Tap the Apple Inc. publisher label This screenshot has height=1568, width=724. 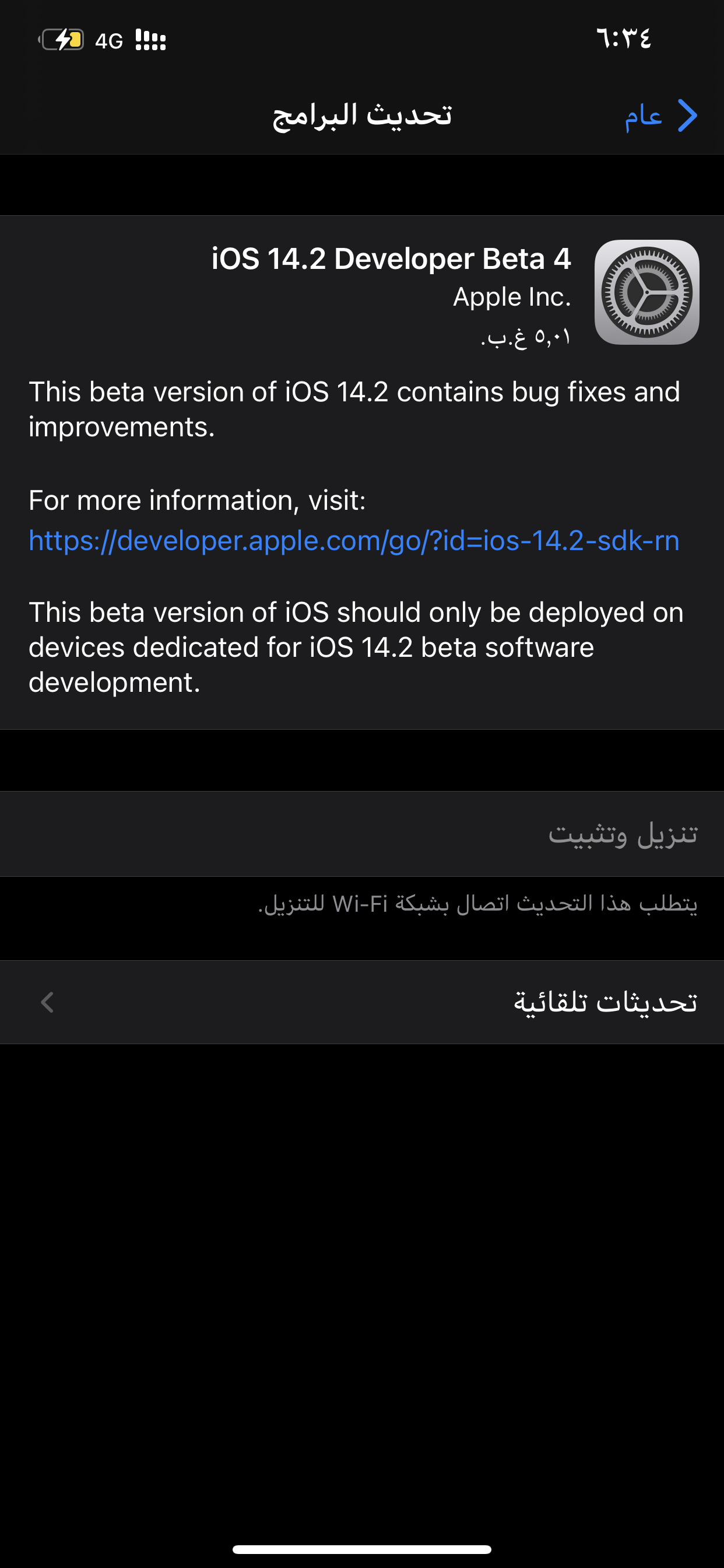click(512, 297)
